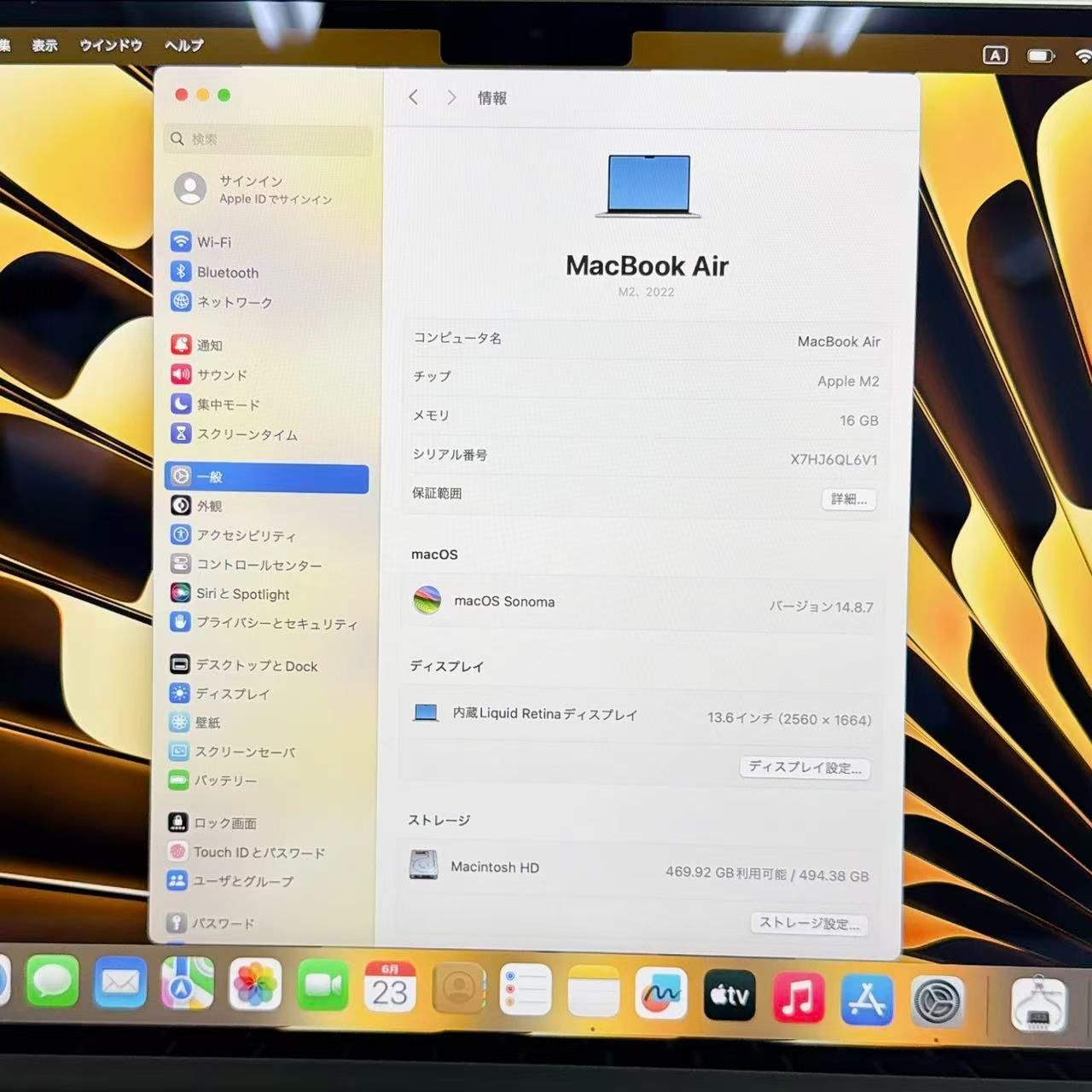This screenshot has height=1092, width=1092.
Task: Click the 16 GB memory value
Action: click(x=859, y=421)
